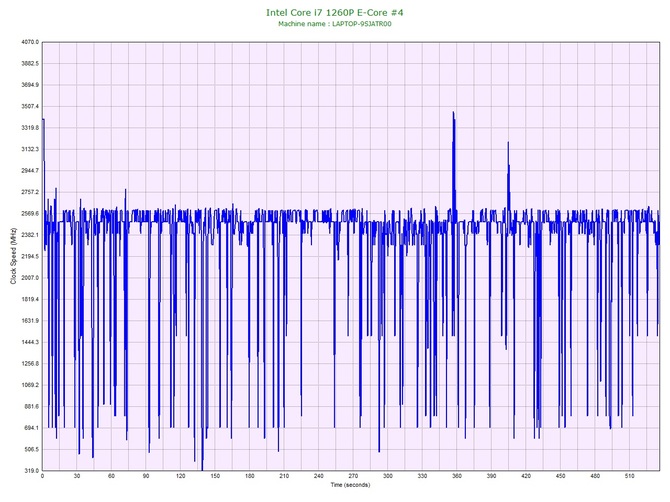Click the 390 seconds x-axis tick label
670x502 pixels.
coord(492,476)
